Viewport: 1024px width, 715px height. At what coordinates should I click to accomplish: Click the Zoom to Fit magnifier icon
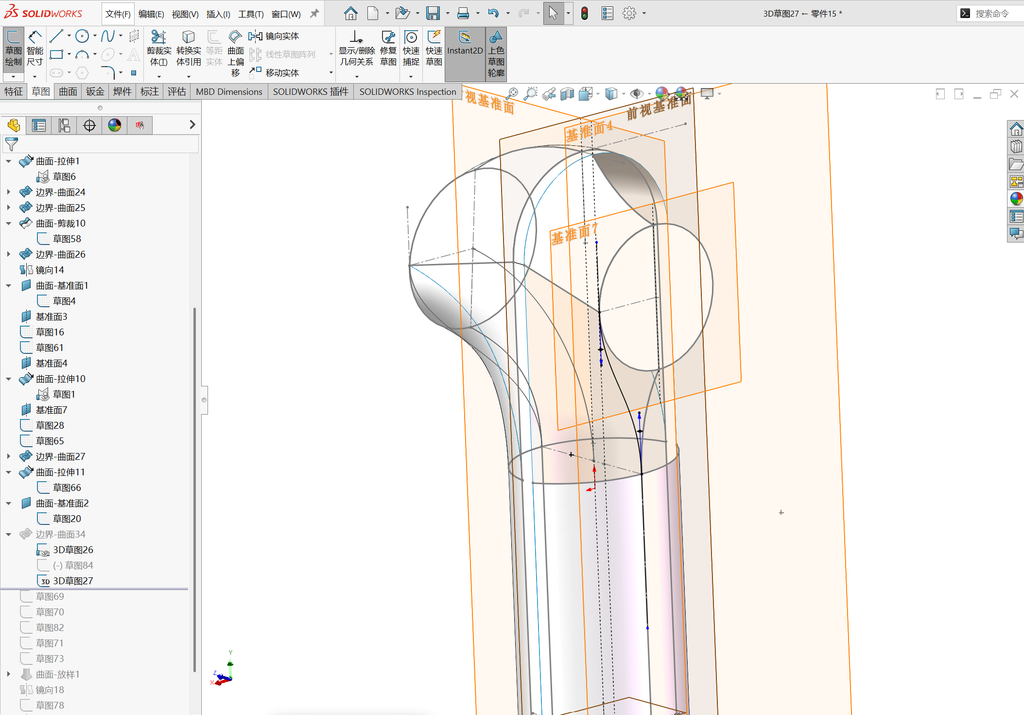click(512, 94)
